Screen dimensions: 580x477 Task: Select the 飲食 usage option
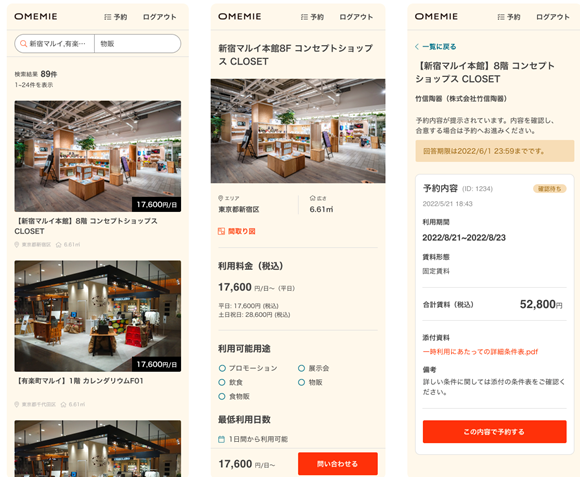pos(230,382)
